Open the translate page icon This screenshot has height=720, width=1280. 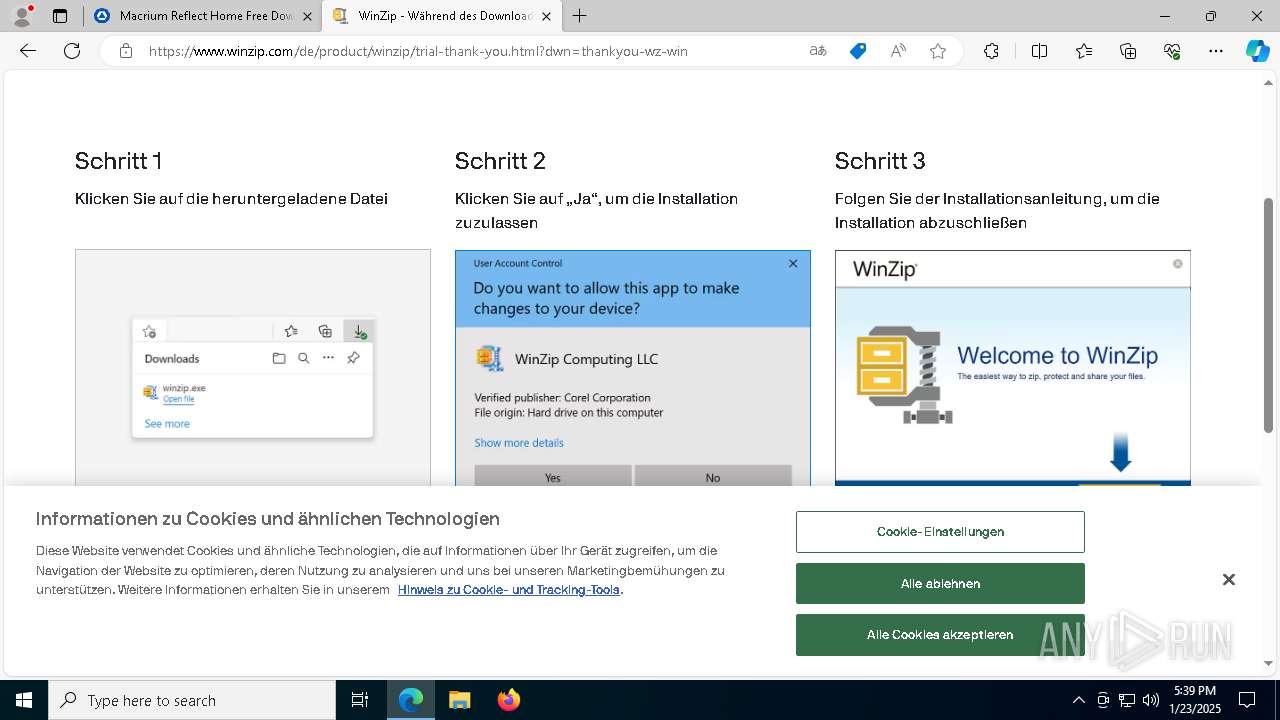pos(818,51)
